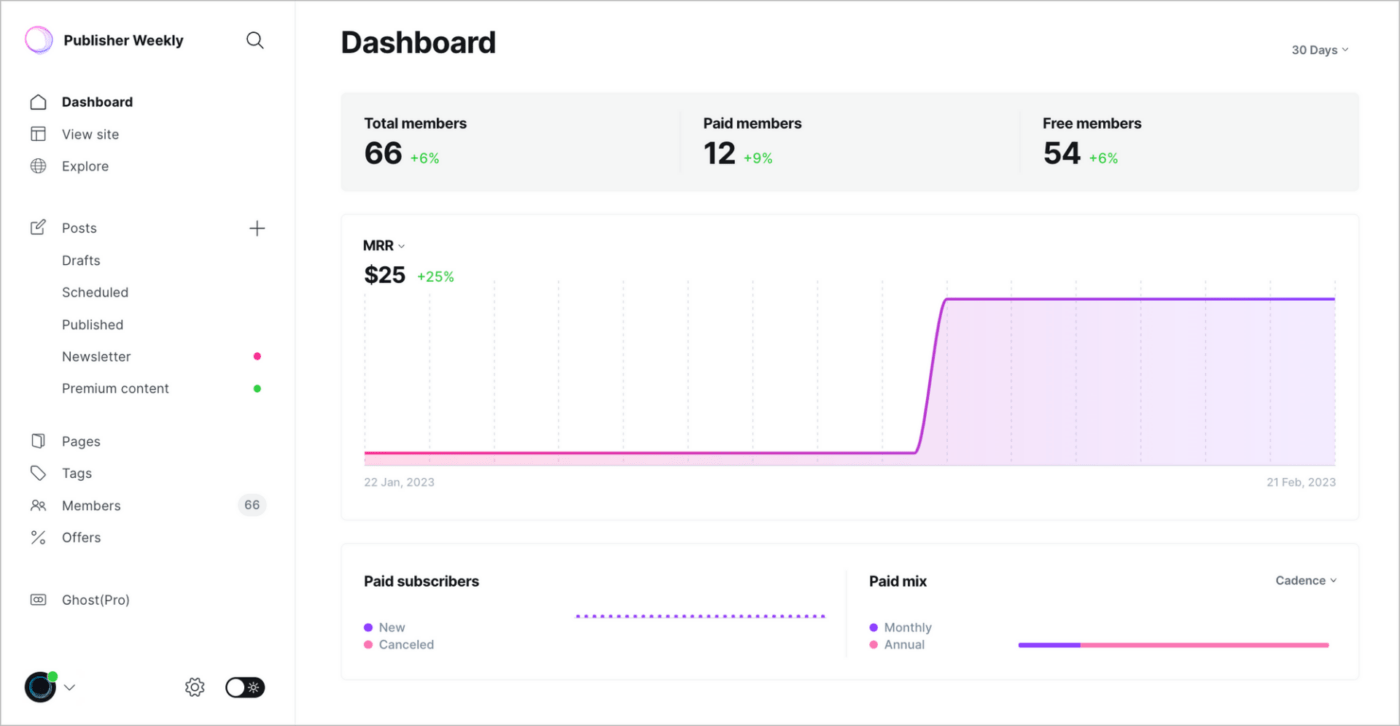Open the 30 Days range dropdown

coord(1320,50)
